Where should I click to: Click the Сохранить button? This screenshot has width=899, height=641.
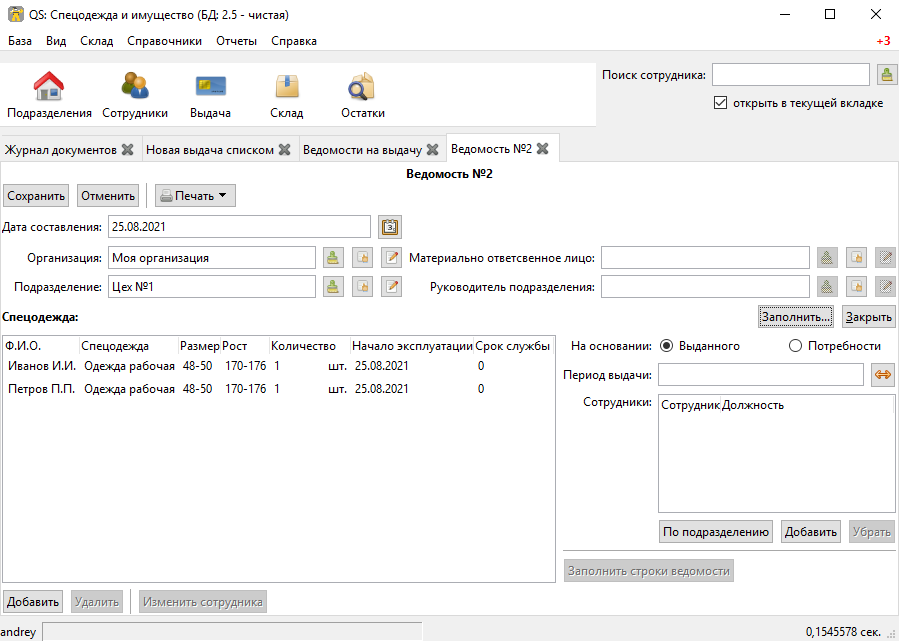click(x=36, y=196)
